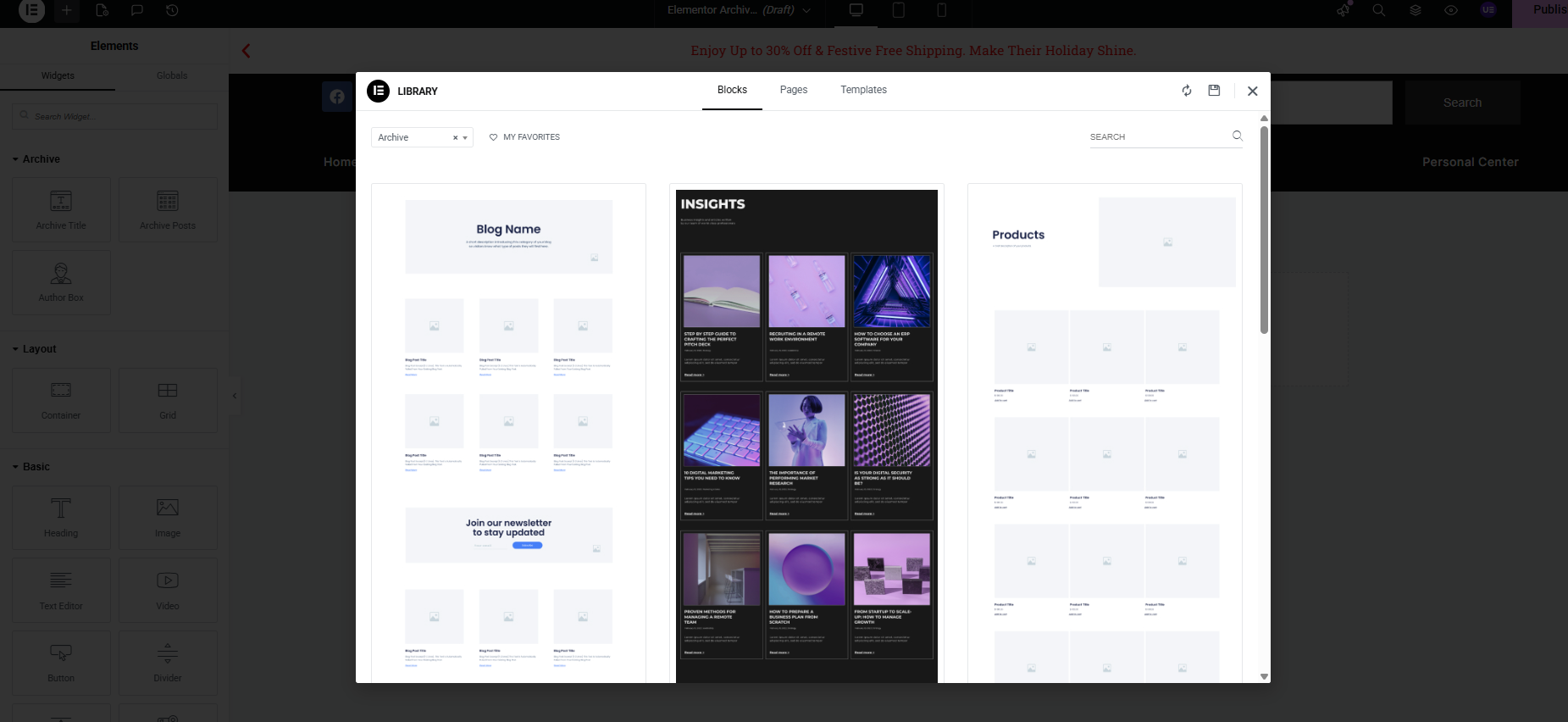Click the Home menu link
This screenshot has height=722, width=1568.
339,162
